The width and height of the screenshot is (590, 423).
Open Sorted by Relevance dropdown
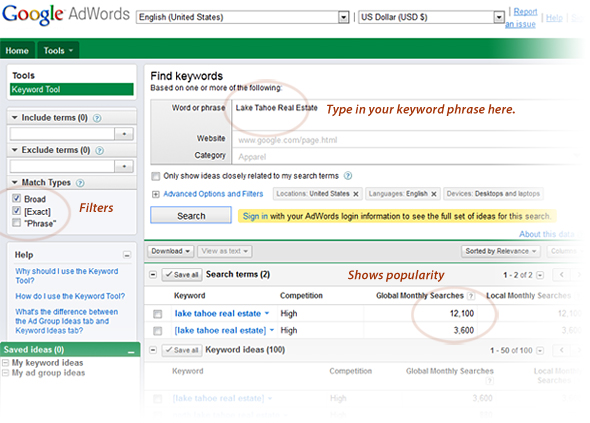[500, 251]
